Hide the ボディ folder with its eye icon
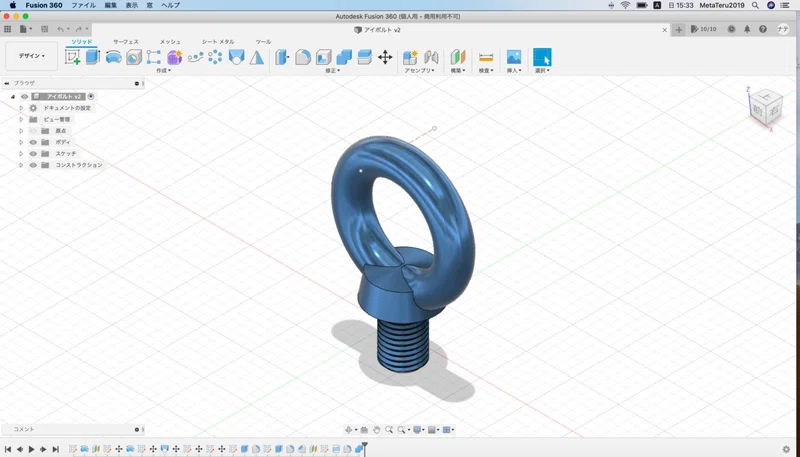 coord(33,142)
